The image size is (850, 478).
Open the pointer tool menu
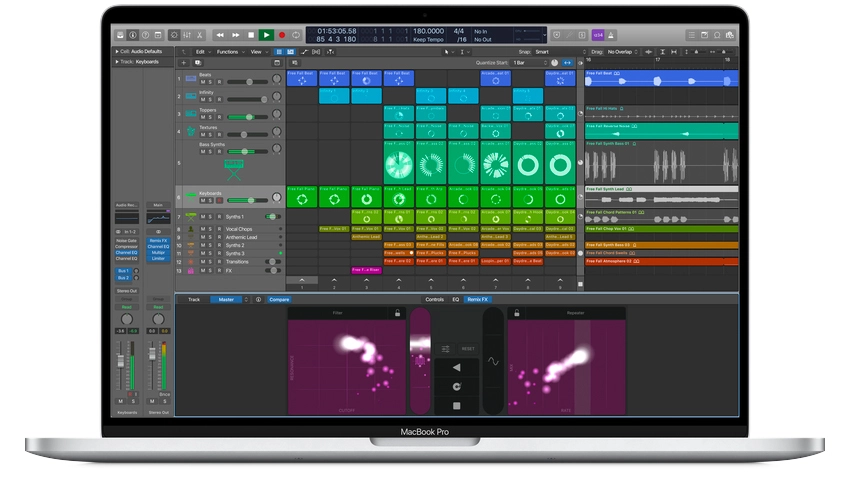point(448,52)
